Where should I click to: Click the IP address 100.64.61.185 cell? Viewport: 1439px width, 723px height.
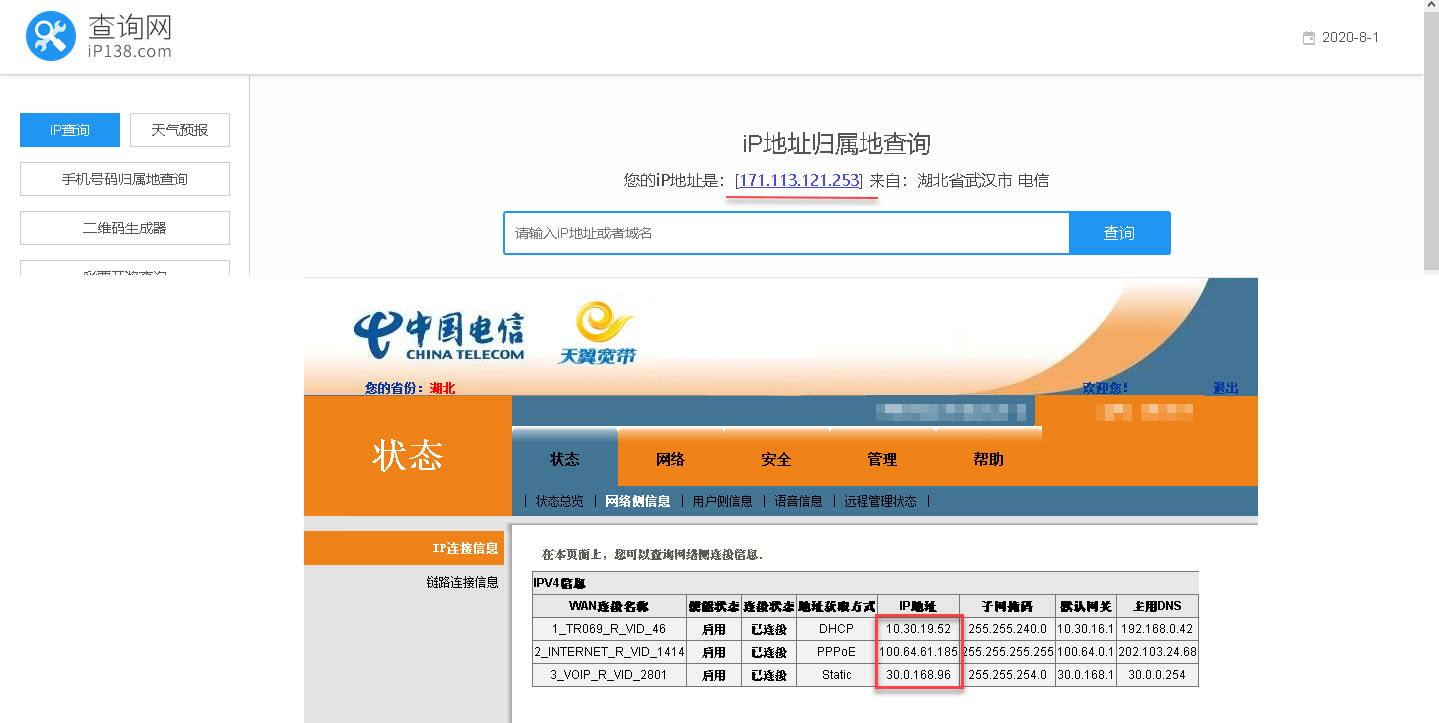[918, 652]
